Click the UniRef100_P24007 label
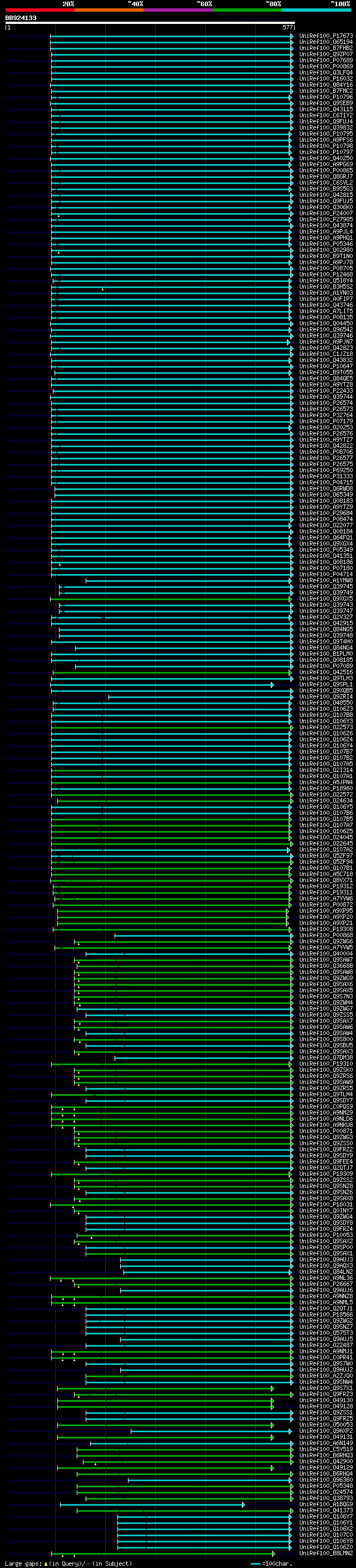356x1568 pixels. pos(326,213)
